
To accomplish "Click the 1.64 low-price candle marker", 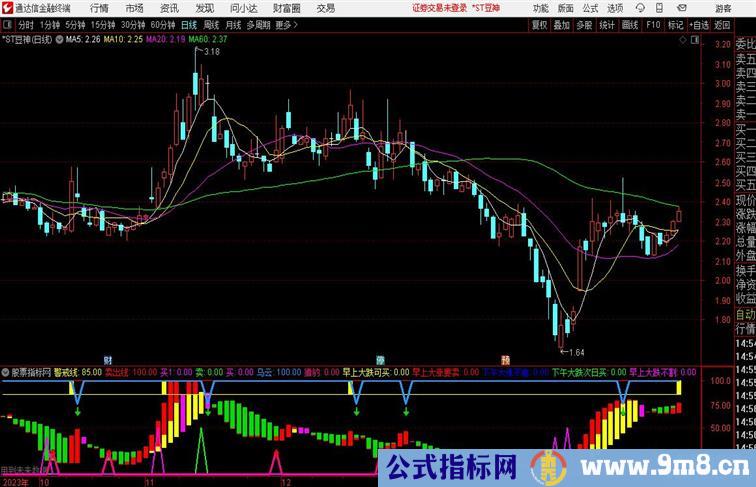I will coord(574,352).
